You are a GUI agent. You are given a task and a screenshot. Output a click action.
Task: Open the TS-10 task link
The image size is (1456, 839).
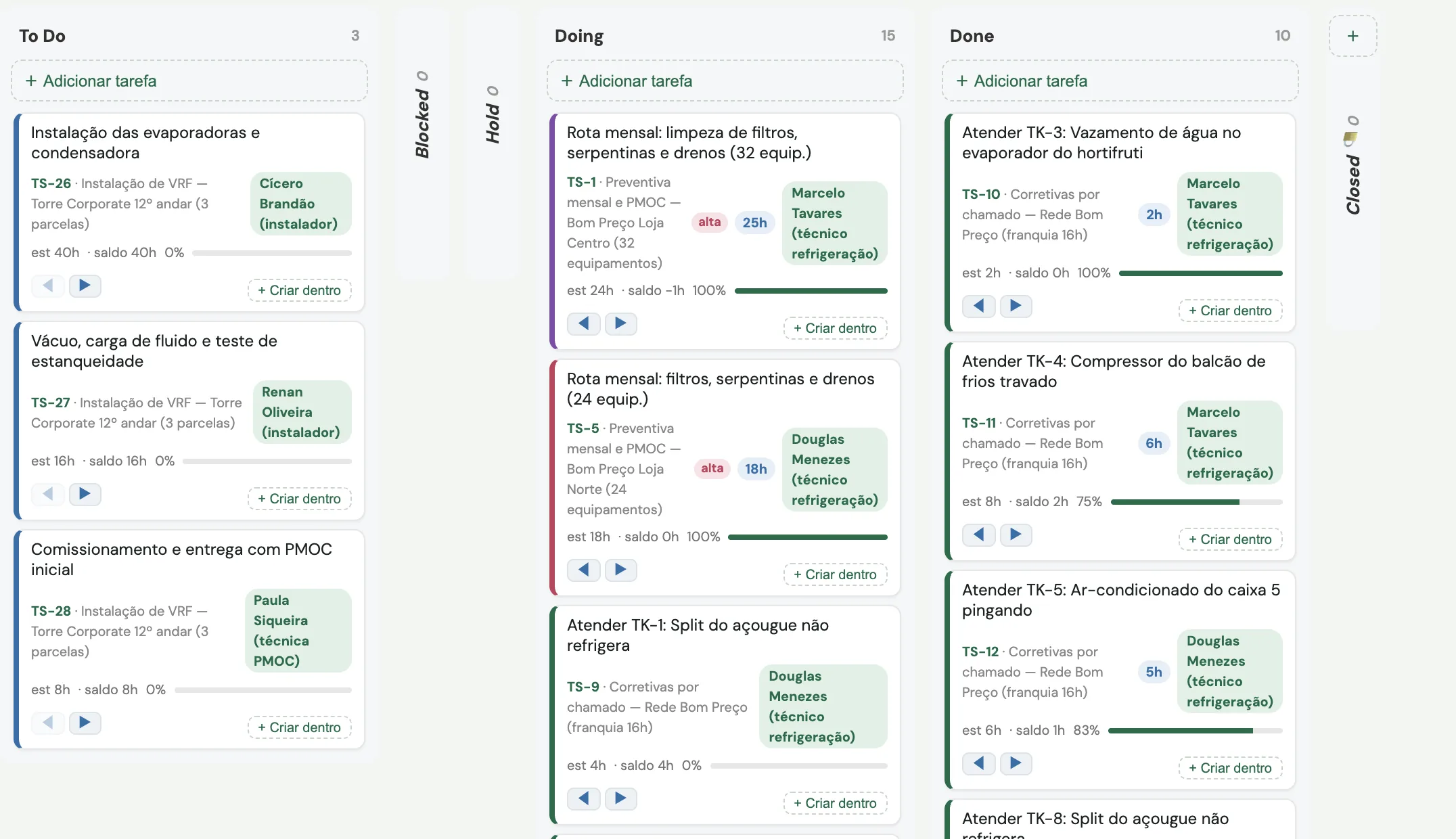point(981,194)
